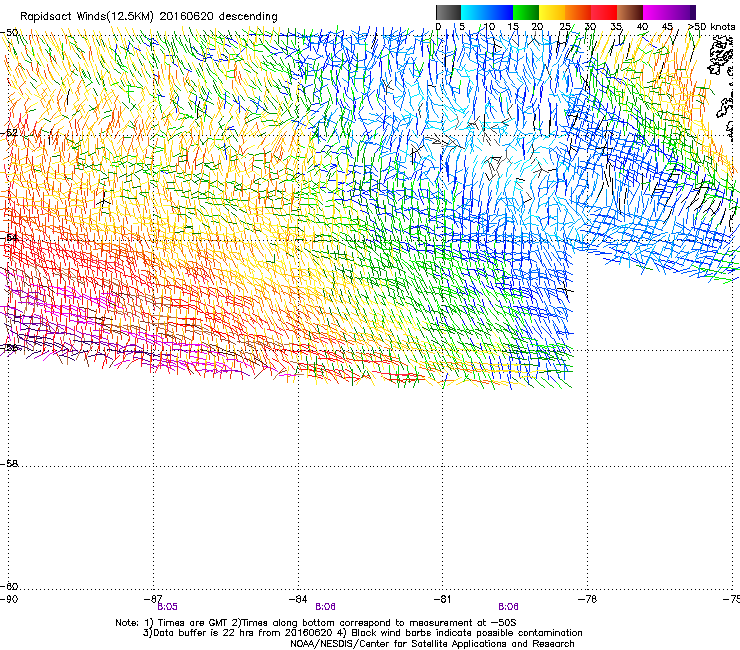740x650 pixels.
Task: Click the longitude axis label '-90'
Action: pos(9,599)
